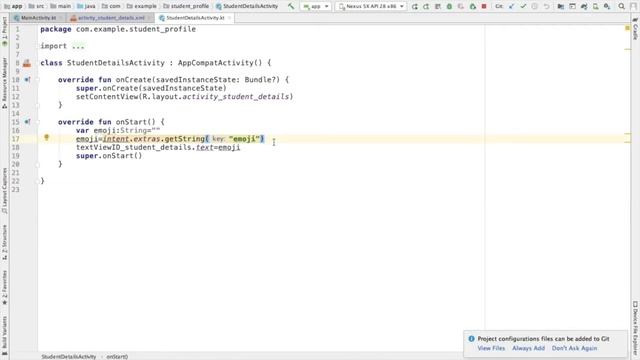Open the Nexus 5X device selector dropdown
The width and height of the screenshot is (640, 360).
click(x=371, y=7)
